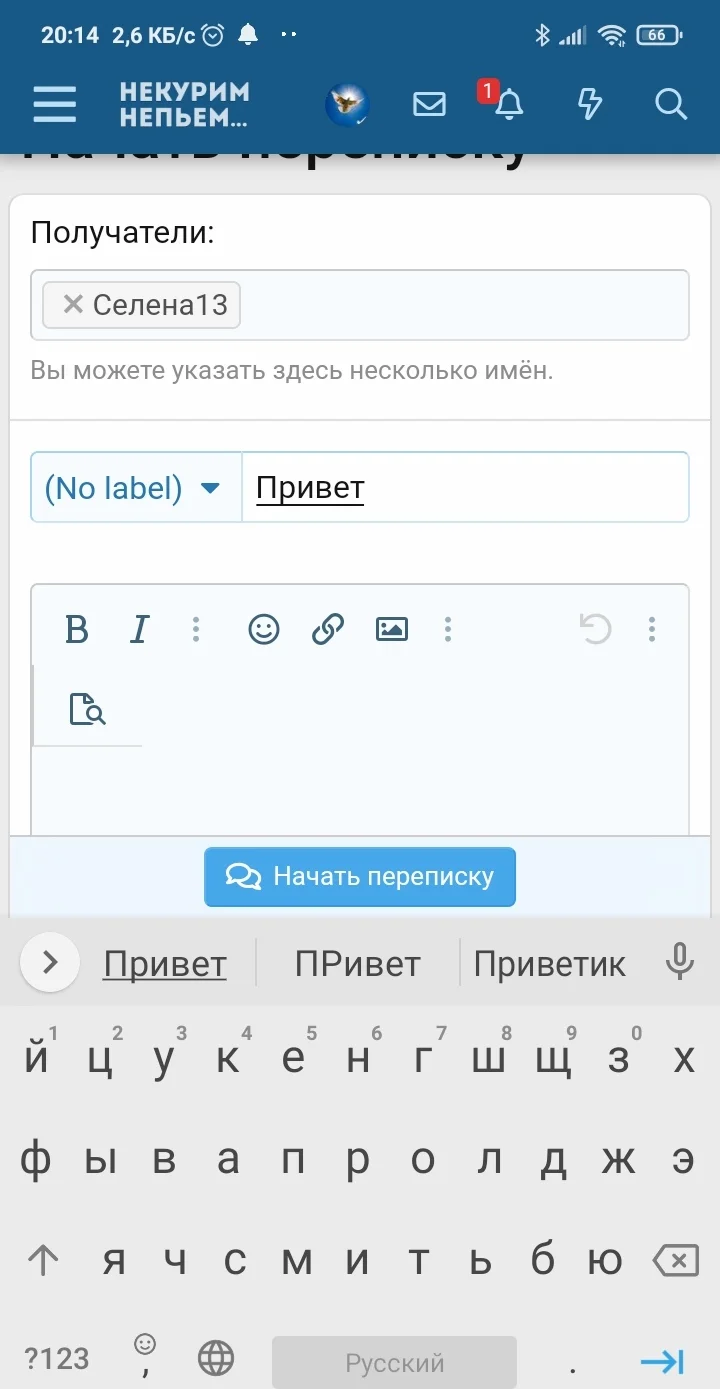Open the notifications bell with badge
Viewport: 720px width, 1389px height.
tap(508, 104)
